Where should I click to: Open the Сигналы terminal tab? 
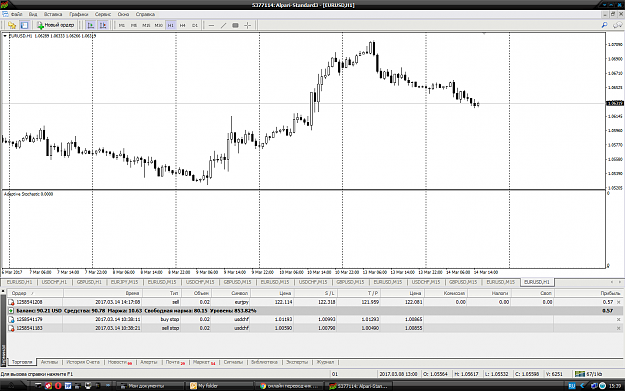233,362
